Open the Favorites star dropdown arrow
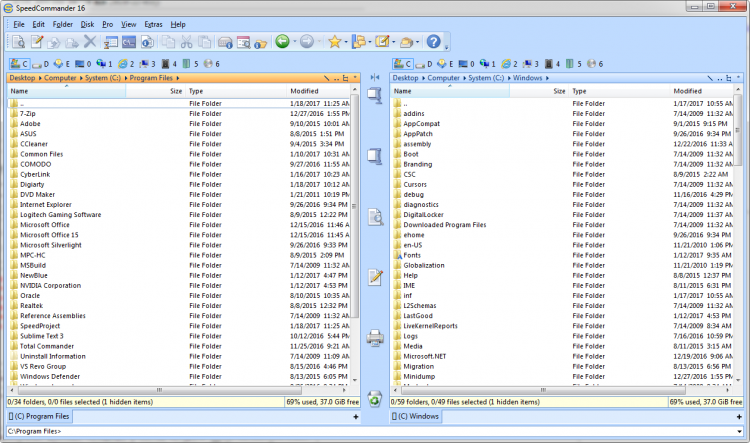 click(346, 42)
